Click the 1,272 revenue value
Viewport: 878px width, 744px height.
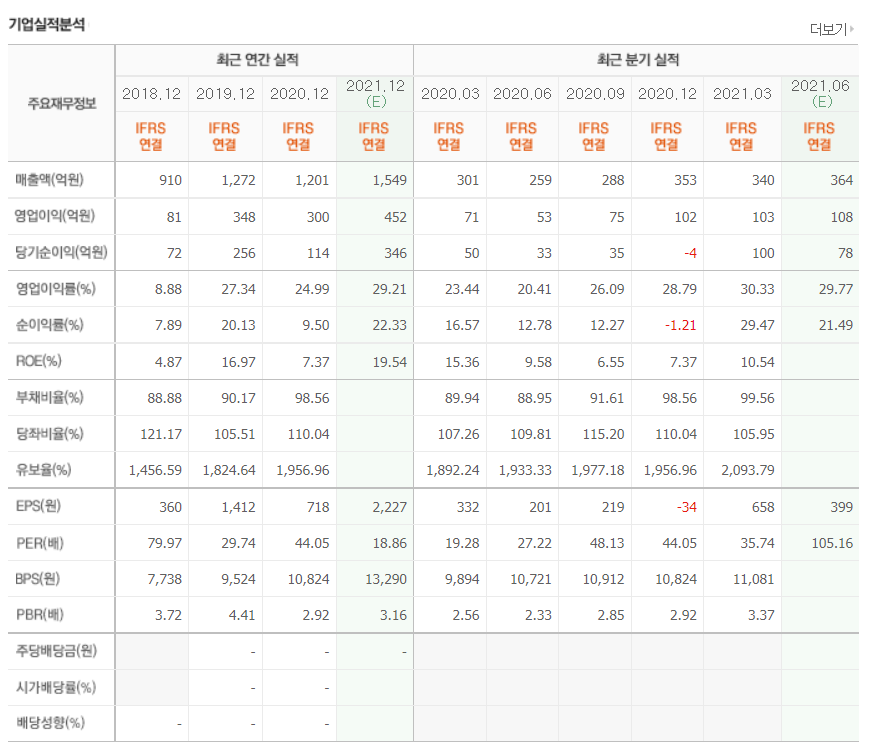click(239, 180)
